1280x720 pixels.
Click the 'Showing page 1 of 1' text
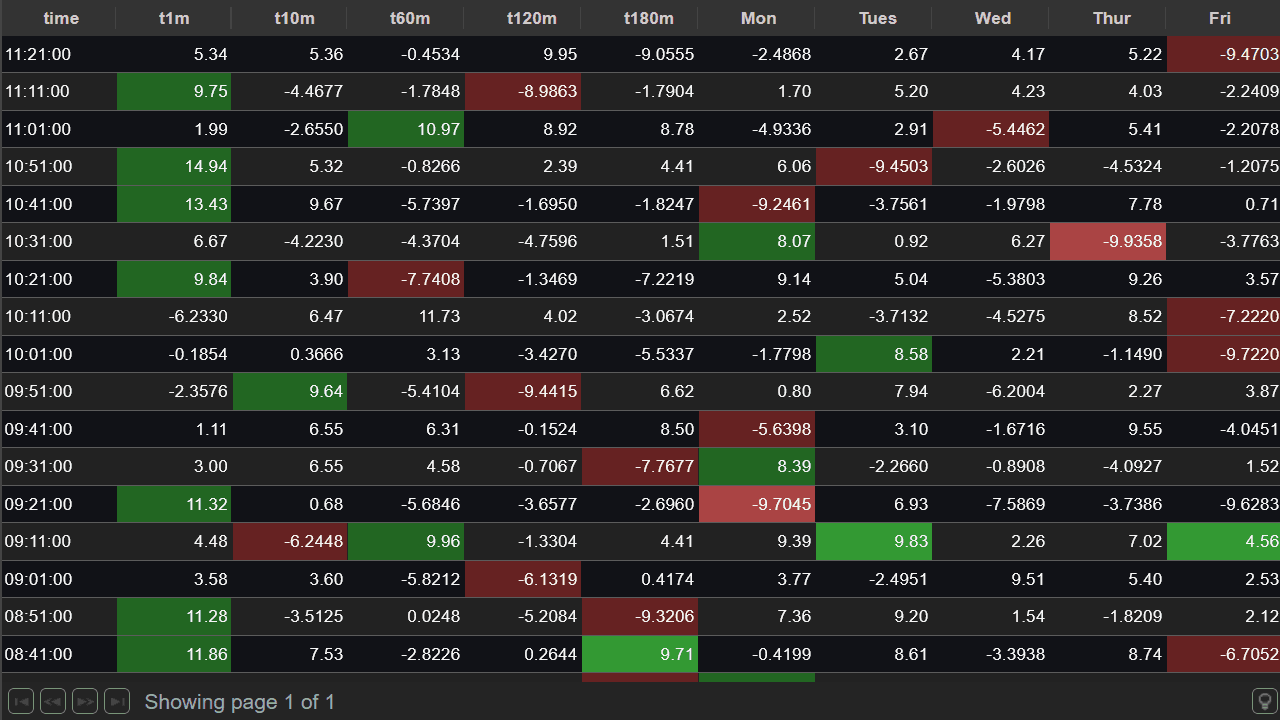tap(240, 702)
